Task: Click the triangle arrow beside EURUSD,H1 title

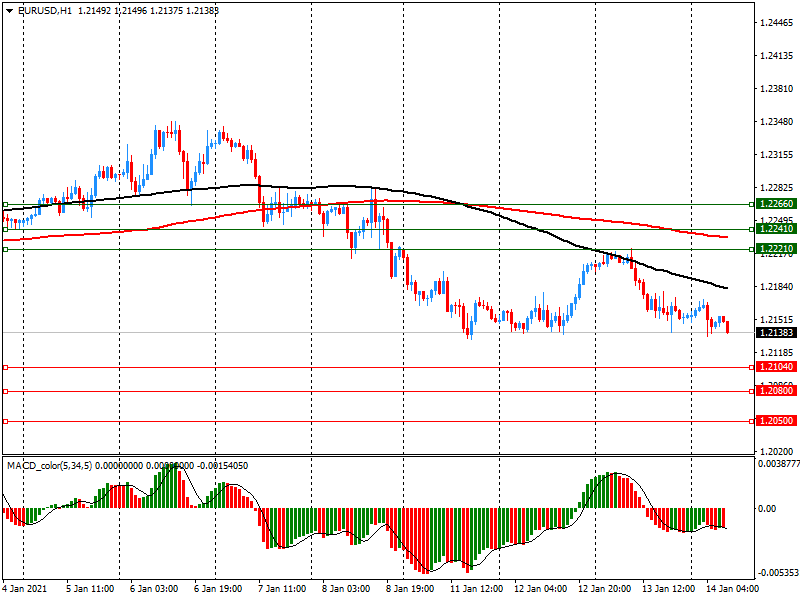Action: pos(8,11)
